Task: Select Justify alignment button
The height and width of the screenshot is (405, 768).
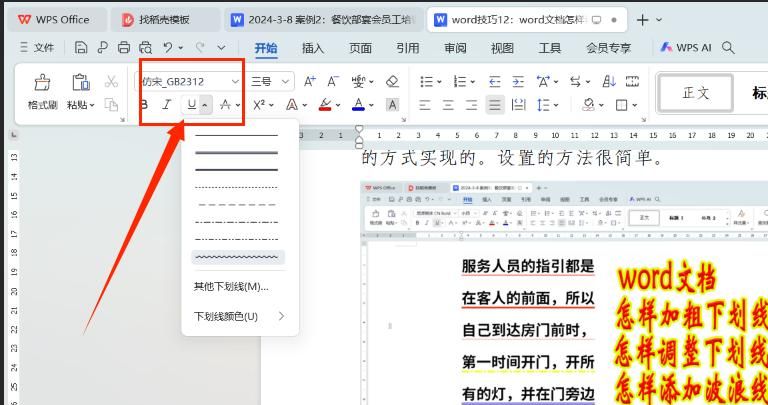Action: coord(495,104)
